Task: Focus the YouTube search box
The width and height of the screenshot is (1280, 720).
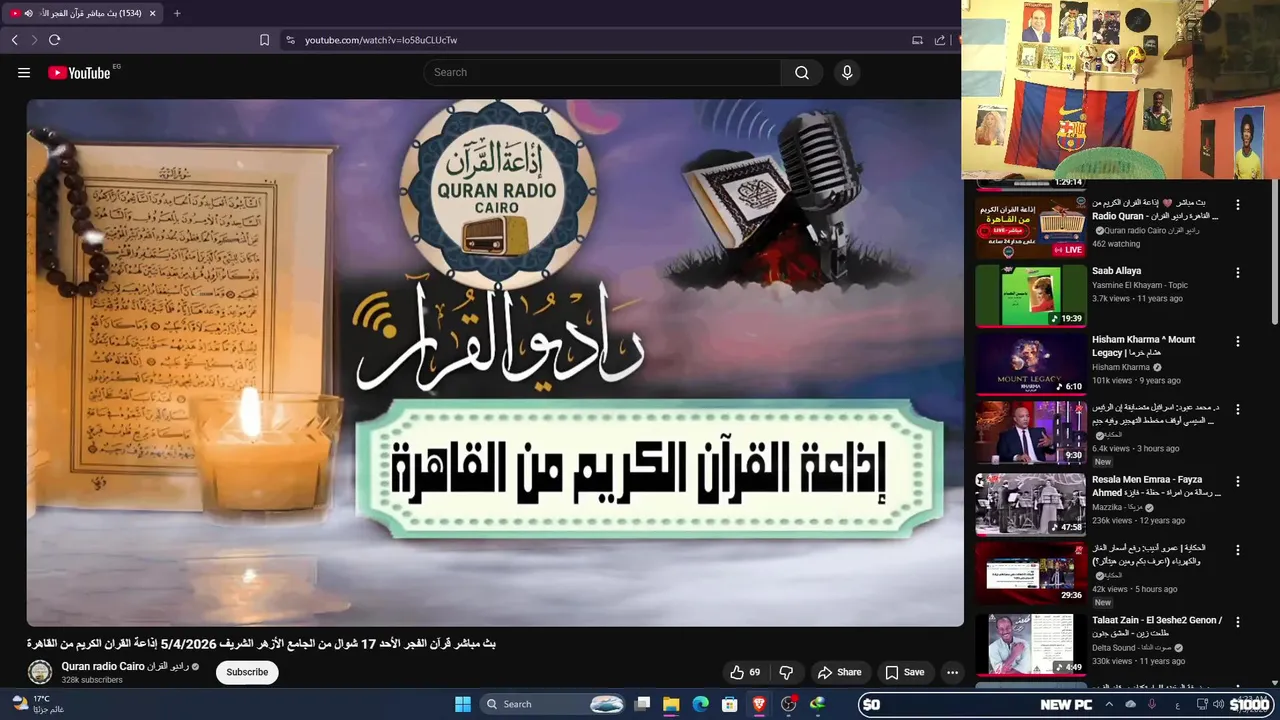Action: tap(602, 73)
